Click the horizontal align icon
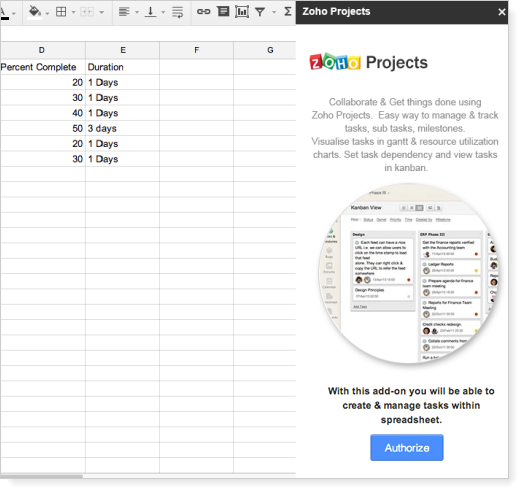 [x=124, y=12]
